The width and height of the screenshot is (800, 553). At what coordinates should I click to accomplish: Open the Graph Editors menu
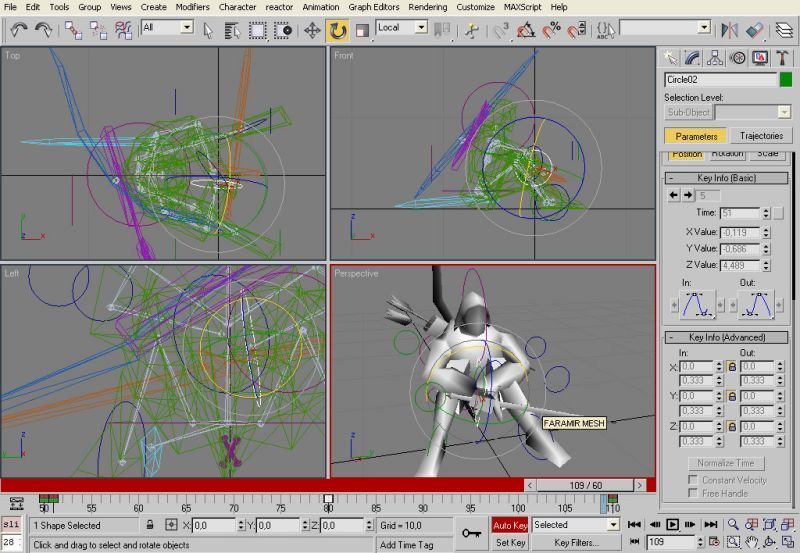pyautogui.click(x=373, y=7)
